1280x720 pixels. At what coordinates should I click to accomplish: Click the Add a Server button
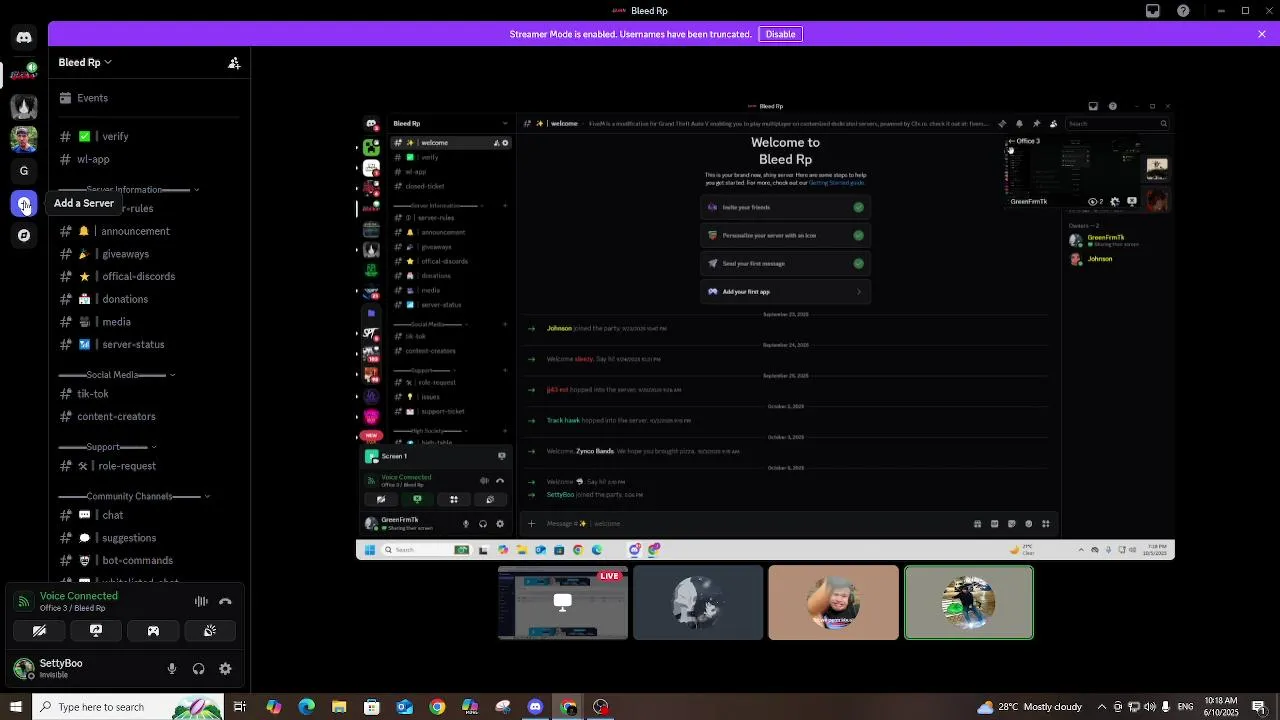24,204
